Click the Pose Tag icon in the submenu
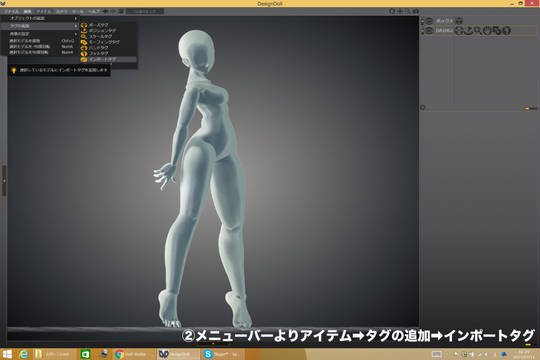 click(x=84, y=25)
